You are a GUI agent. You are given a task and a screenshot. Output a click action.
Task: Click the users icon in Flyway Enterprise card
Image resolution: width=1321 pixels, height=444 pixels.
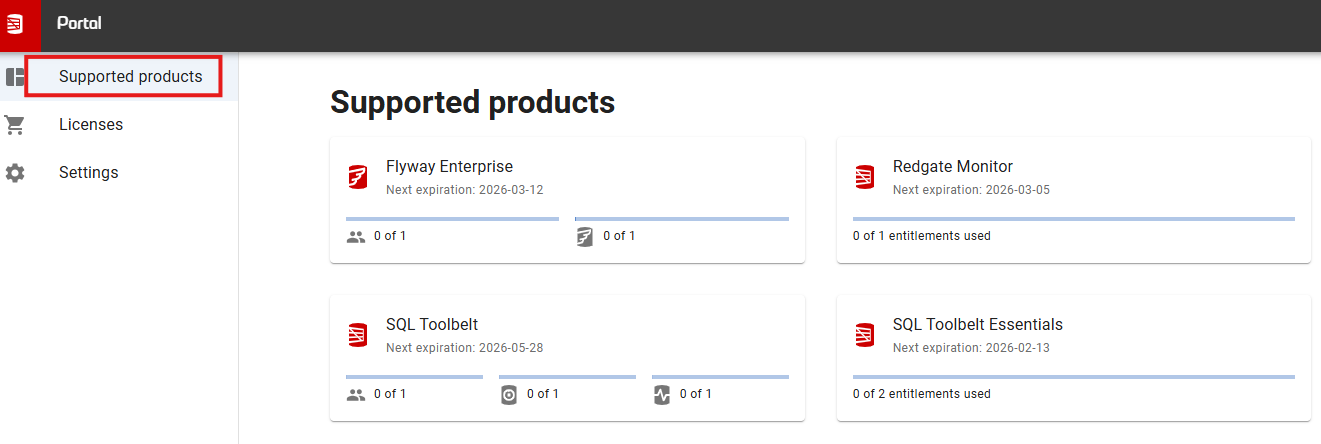point(356,237)
